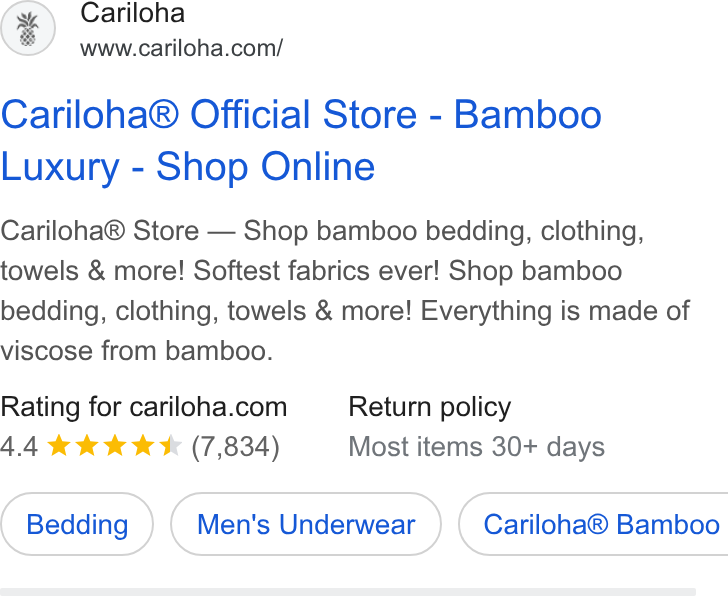This screenshot has height=596, width=728.
Task: Click the 'Luxury - Shop Online' title line
Action: click(188, 166)
